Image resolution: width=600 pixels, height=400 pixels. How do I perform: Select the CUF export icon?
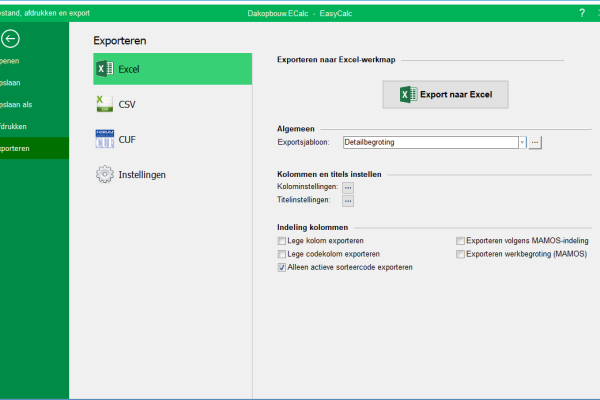[x=105, y=139]
